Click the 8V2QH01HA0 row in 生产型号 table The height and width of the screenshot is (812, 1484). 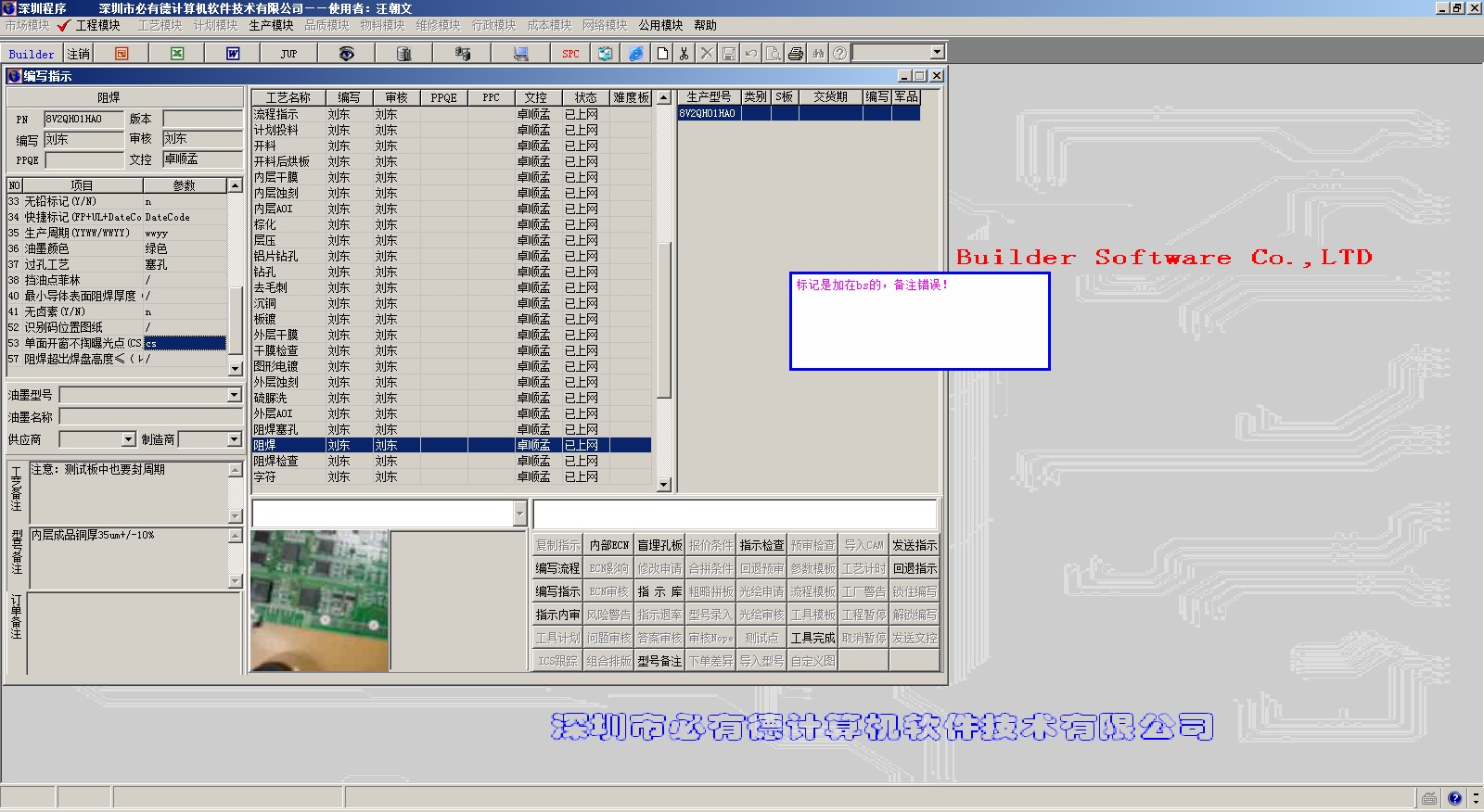point(800,113)
